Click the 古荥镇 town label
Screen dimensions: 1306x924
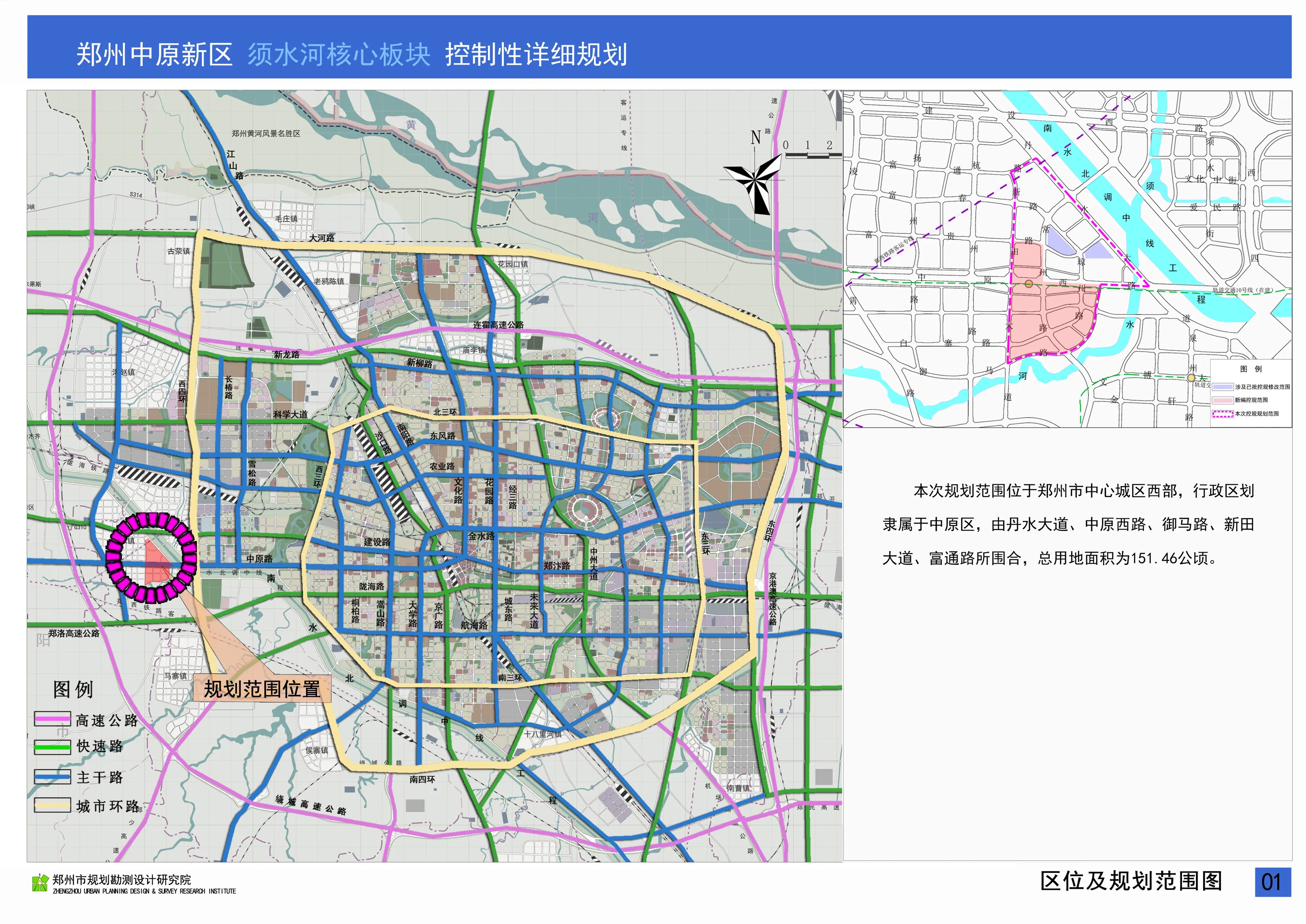coord(178,251)
